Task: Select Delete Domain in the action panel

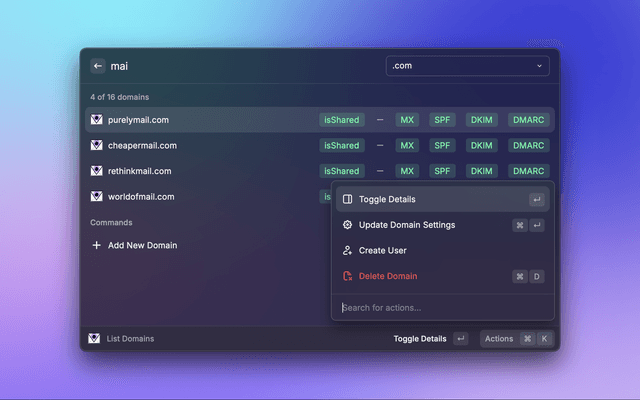Action: pyautogui.click(x=388, y=276)
